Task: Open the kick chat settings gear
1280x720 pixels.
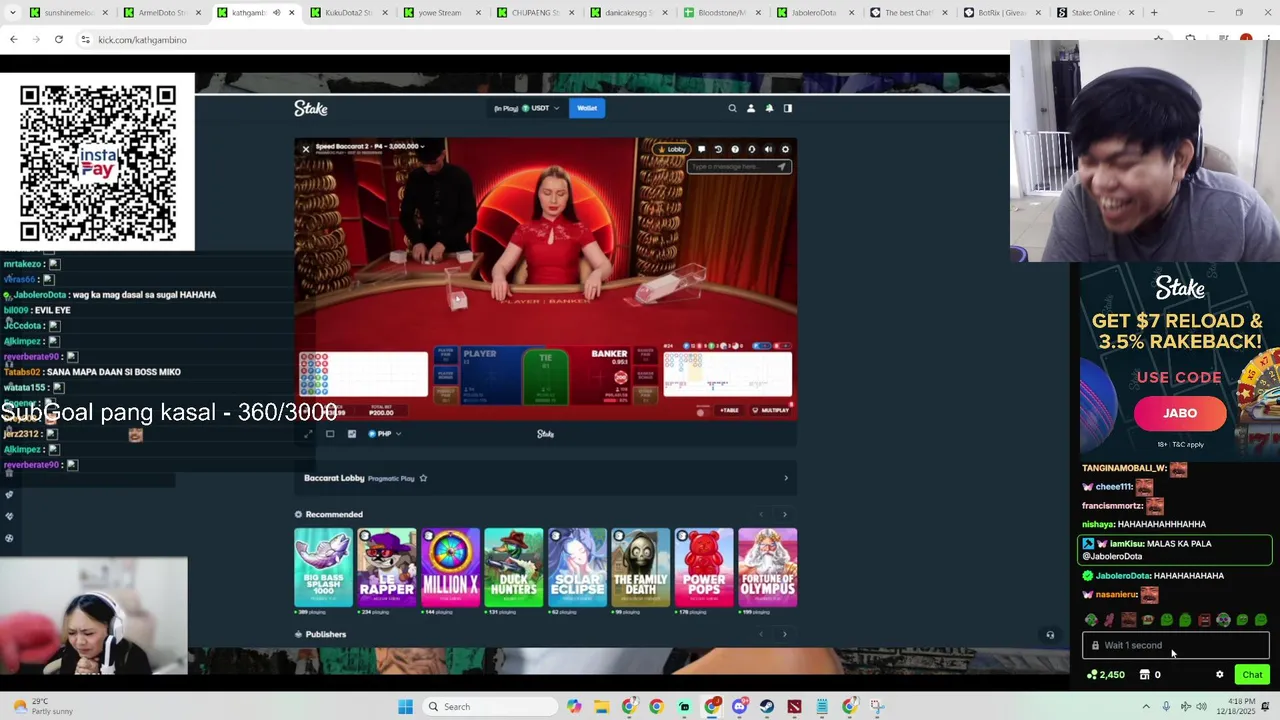Action: click(x=1219, y=675)
